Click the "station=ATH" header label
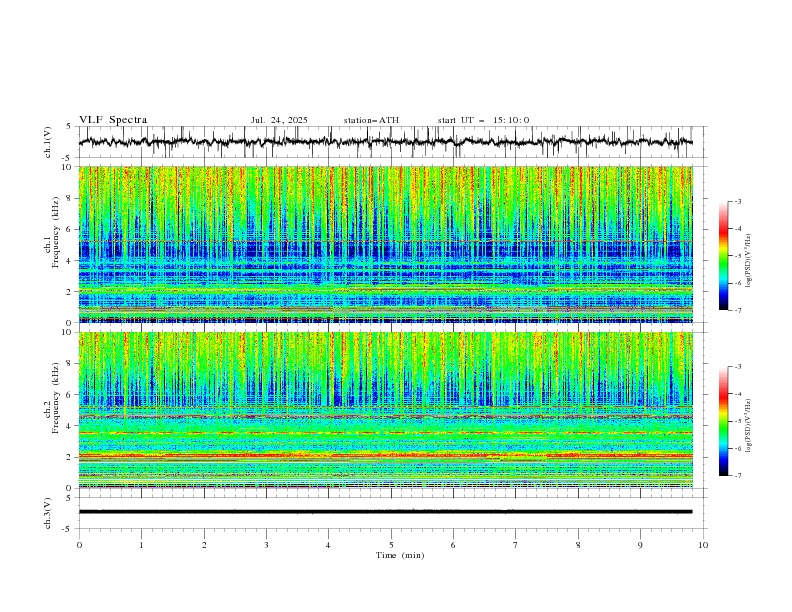Image resolution: width=792 pixels, height=612 pixels. (371, 120)
